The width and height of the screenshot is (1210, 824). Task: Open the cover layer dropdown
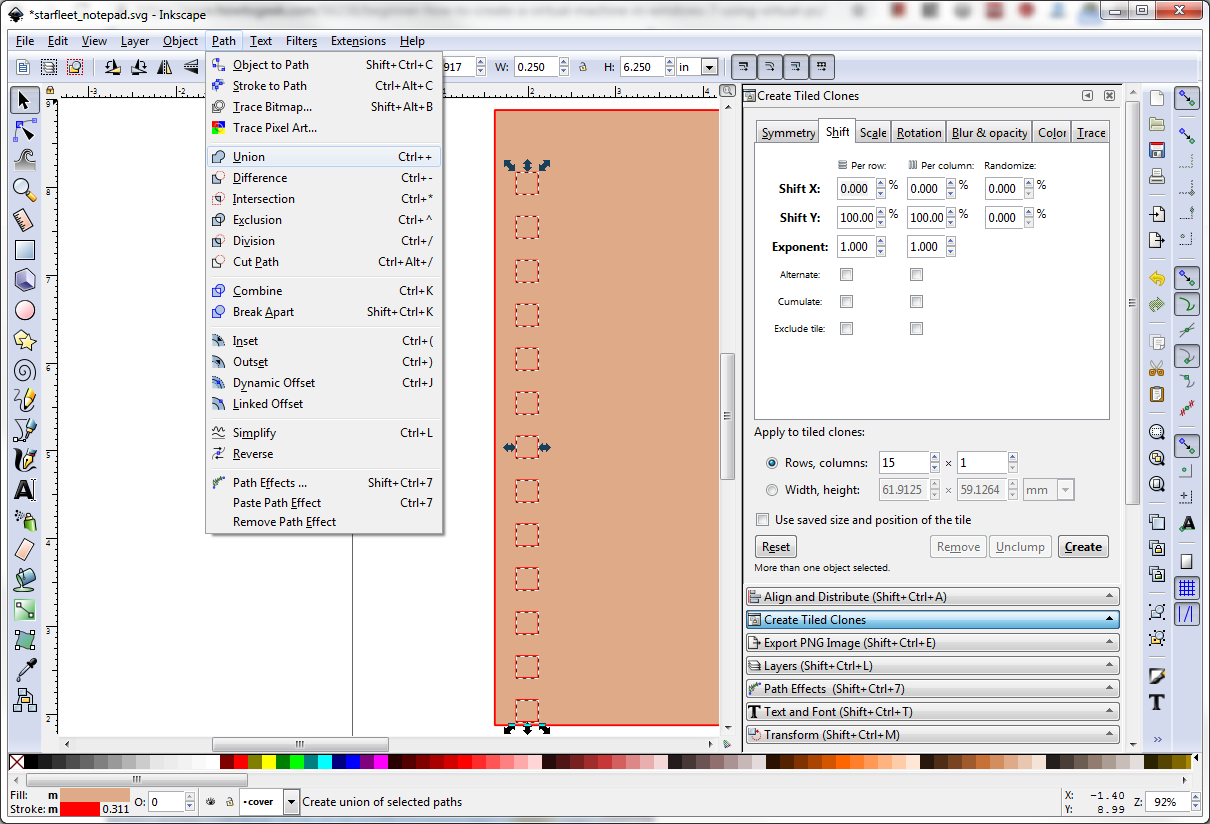coord(291,801)
